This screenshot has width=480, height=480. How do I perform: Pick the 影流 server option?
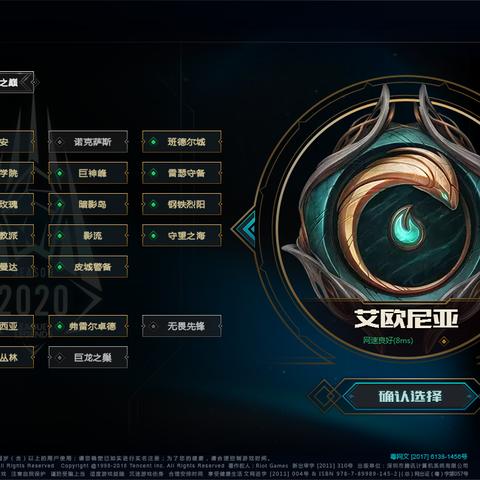click(x=88, y=235)
